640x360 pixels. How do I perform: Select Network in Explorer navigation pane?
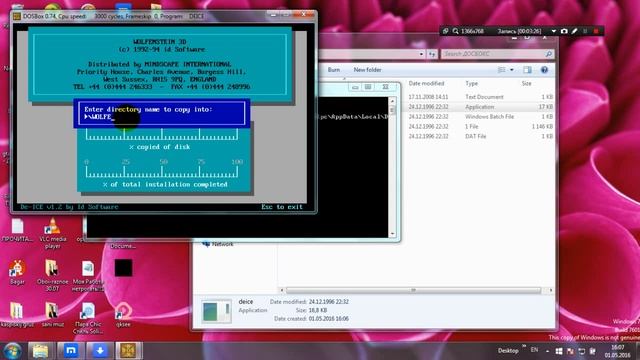[222, 244]
